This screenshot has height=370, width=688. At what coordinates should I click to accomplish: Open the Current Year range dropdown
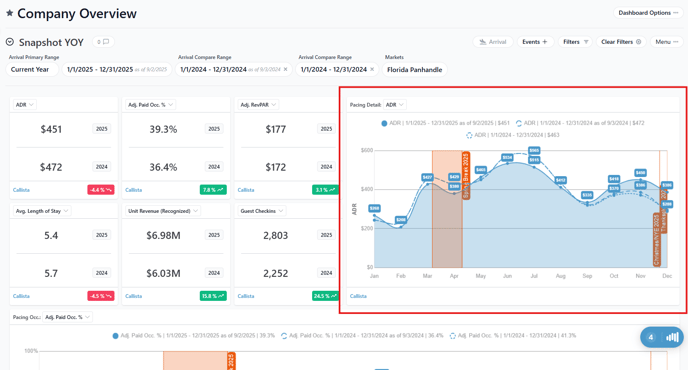[32, 69]
